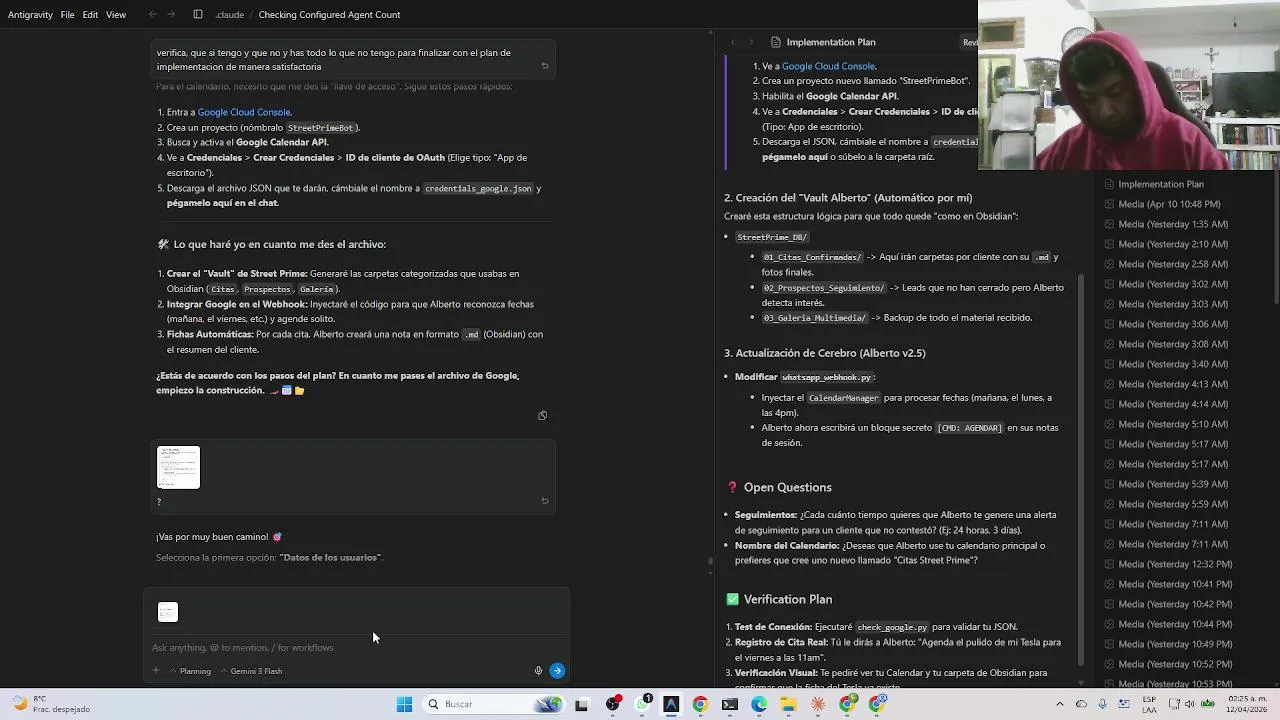
Task: Open OBS Studio from taskbar
Action: pos(613,704)
